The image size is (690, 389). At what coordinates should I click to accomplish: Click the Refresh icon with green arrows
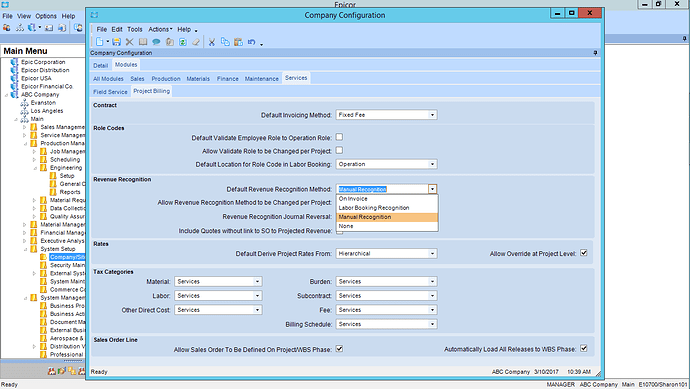point(183,42)
